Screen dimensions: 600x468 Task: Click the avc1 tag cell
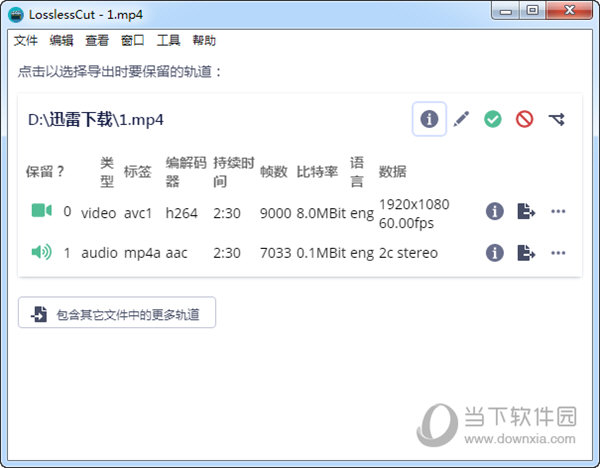click(138, 213)
